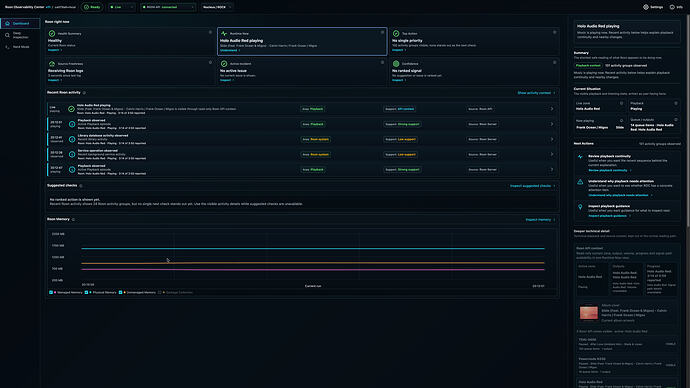Click the orange memory chart line
This screenshot has width=690, height=388.
click(x=313, y=263)
